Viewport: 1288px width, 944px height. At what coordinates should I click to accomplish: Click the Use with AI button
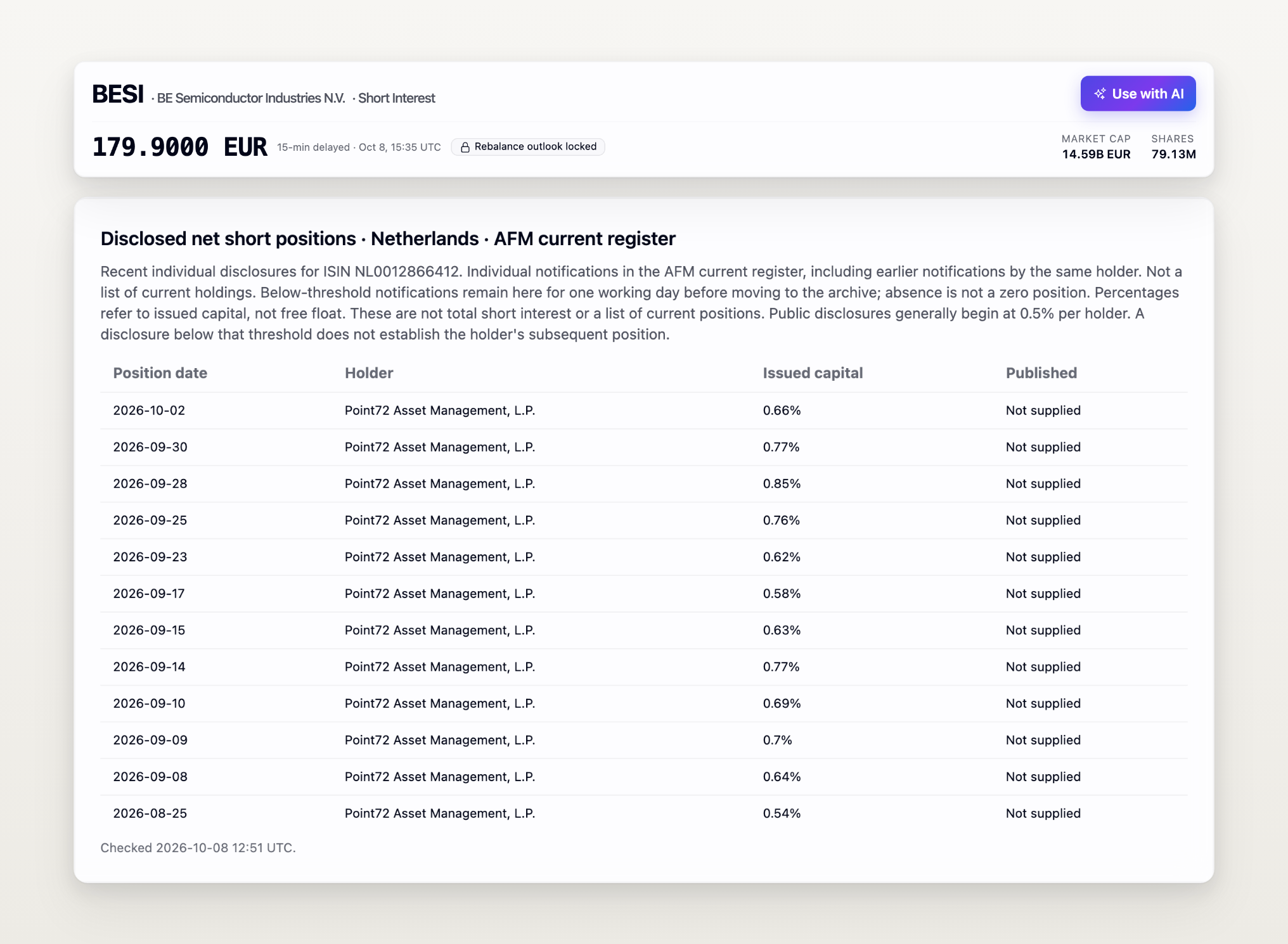(x=1138, y=94)
